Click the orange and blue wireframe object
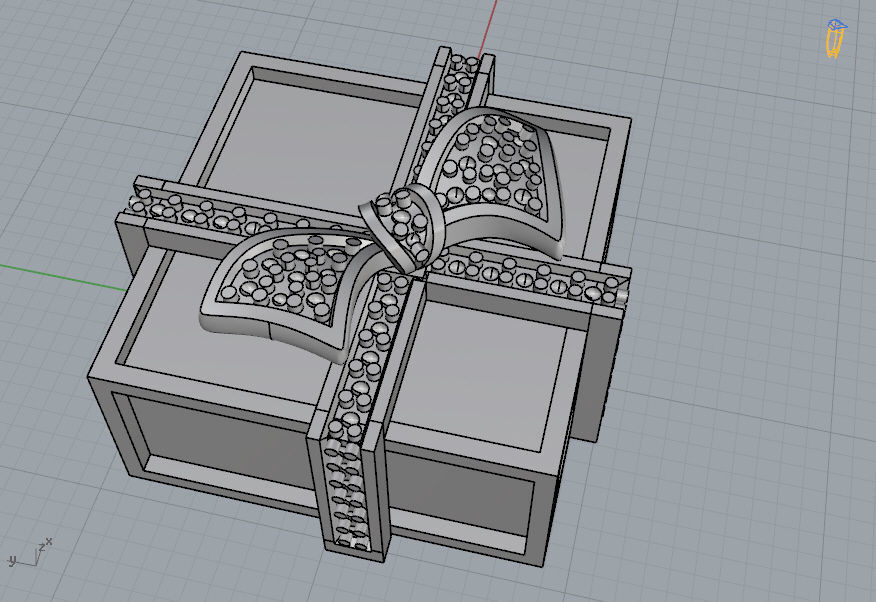The height and width of the screenshot is (602, 876). coord(836,38)
